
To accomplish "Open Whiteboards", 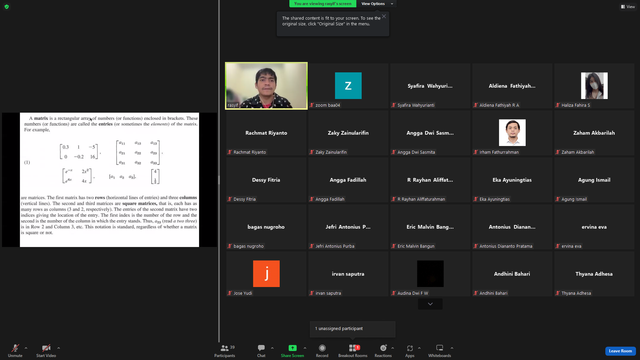I will tap(440, 350).
